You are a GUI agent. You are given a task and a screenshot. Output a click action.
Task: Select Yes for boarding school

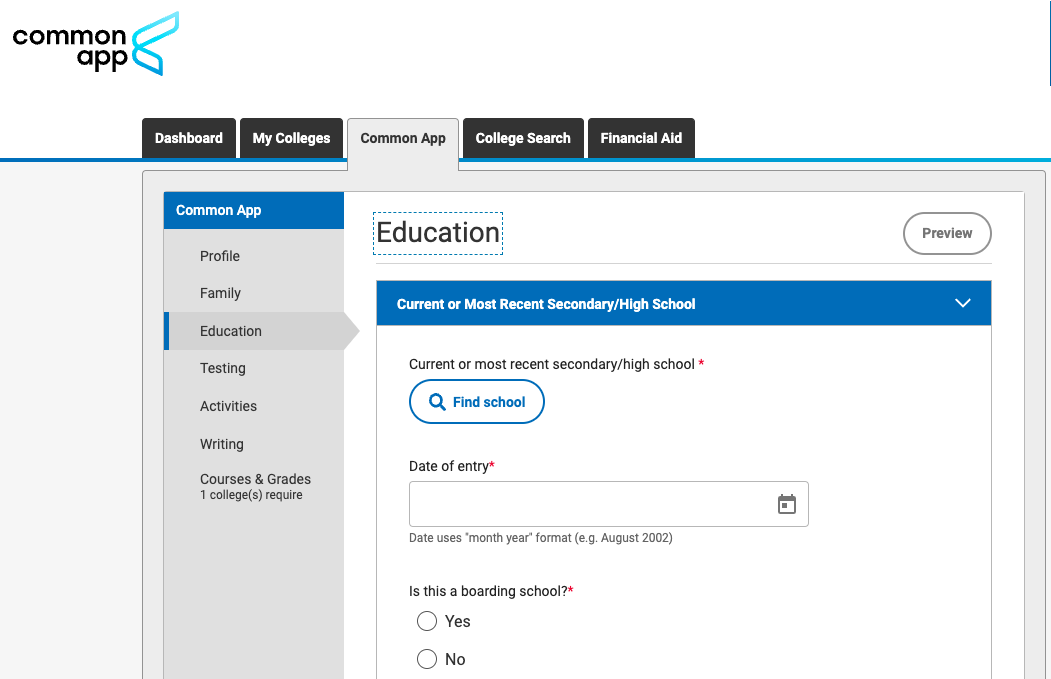point(427,621)
